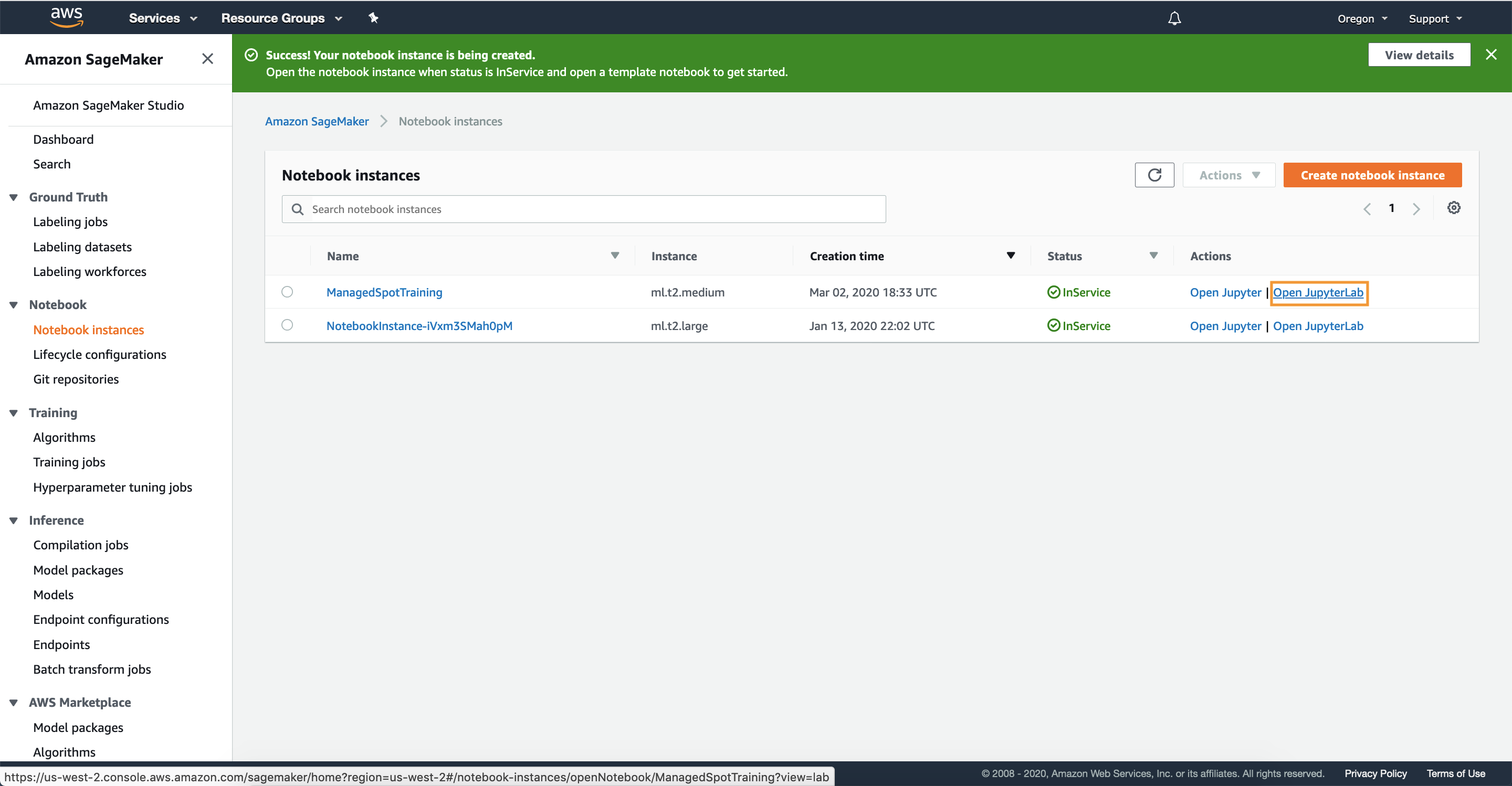Open Amazon SageMaker Studio
1512x786 pixels.
click(109, 105)
